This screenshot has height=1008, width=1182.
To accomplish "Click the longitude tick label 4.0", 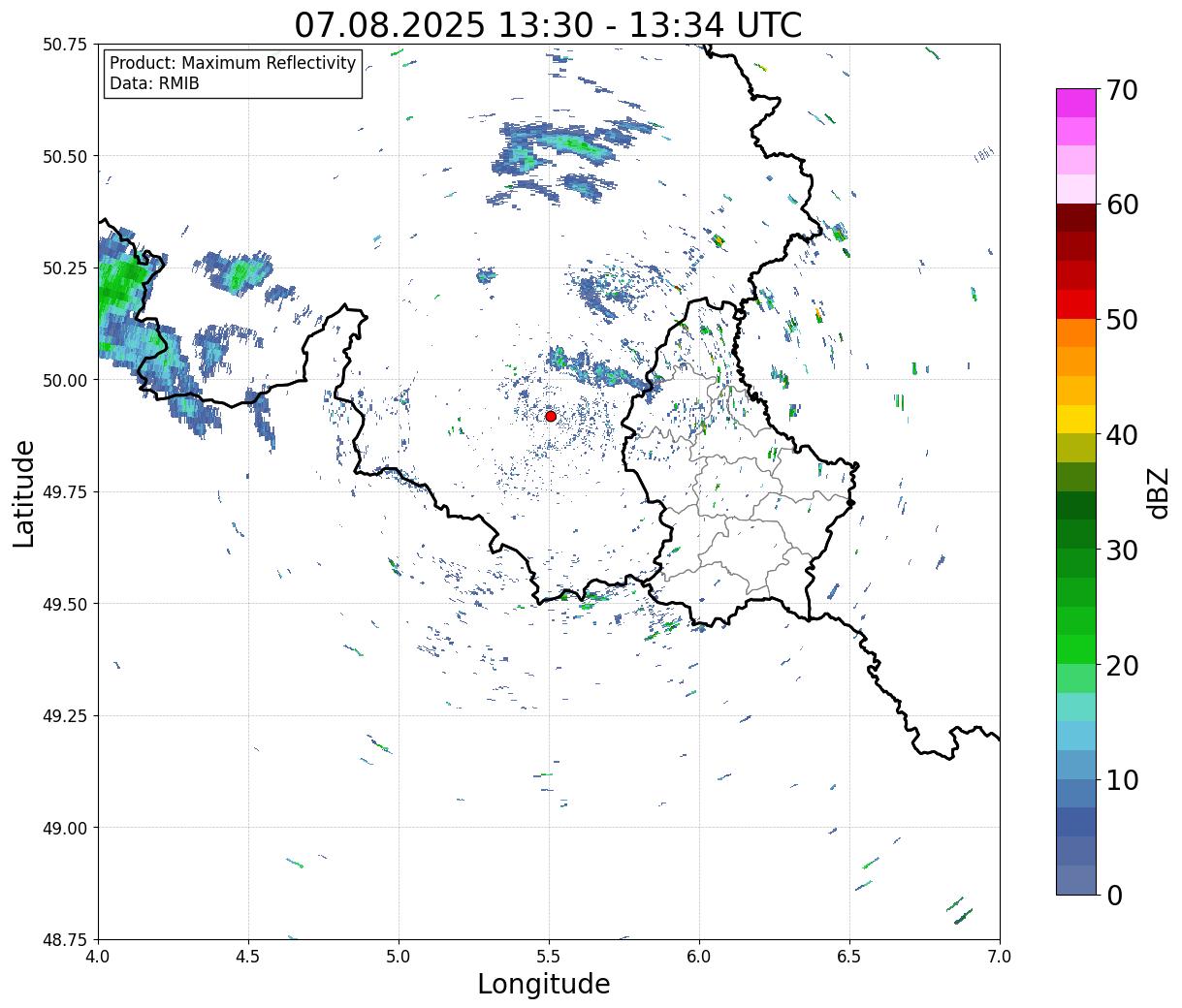I will pyautogui.click(x=98, y=957).
